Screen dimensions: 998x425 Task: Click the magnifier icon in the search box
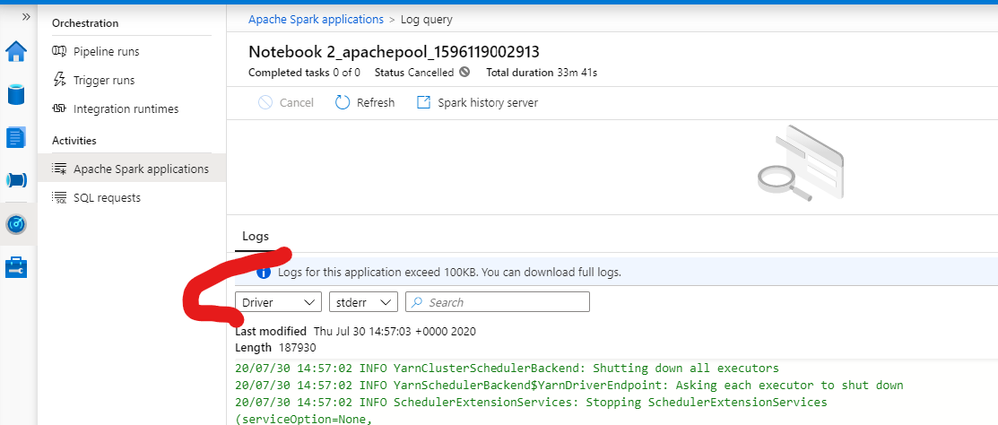[416, 302]
